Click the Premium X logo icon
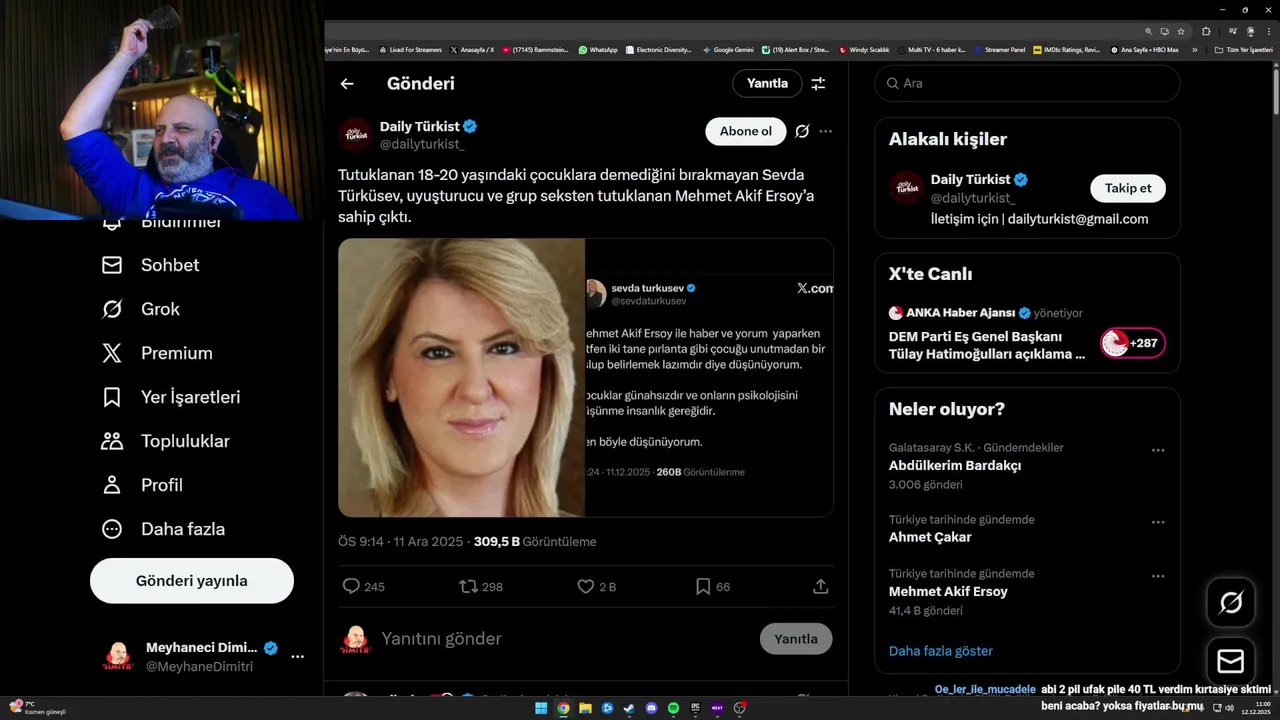Viewport: 1280px width, 720px height. (x=112, y=353)
